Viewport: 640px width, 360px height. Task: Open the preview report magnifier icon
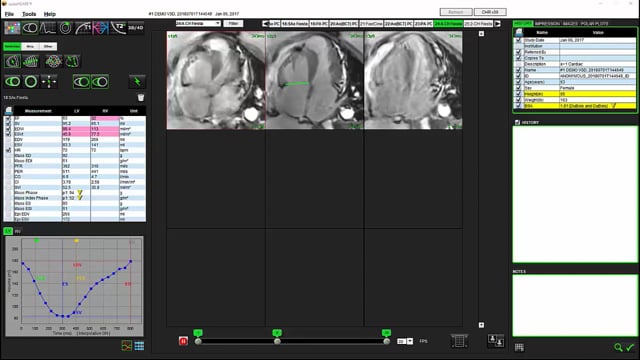click(x=618, y=347)
